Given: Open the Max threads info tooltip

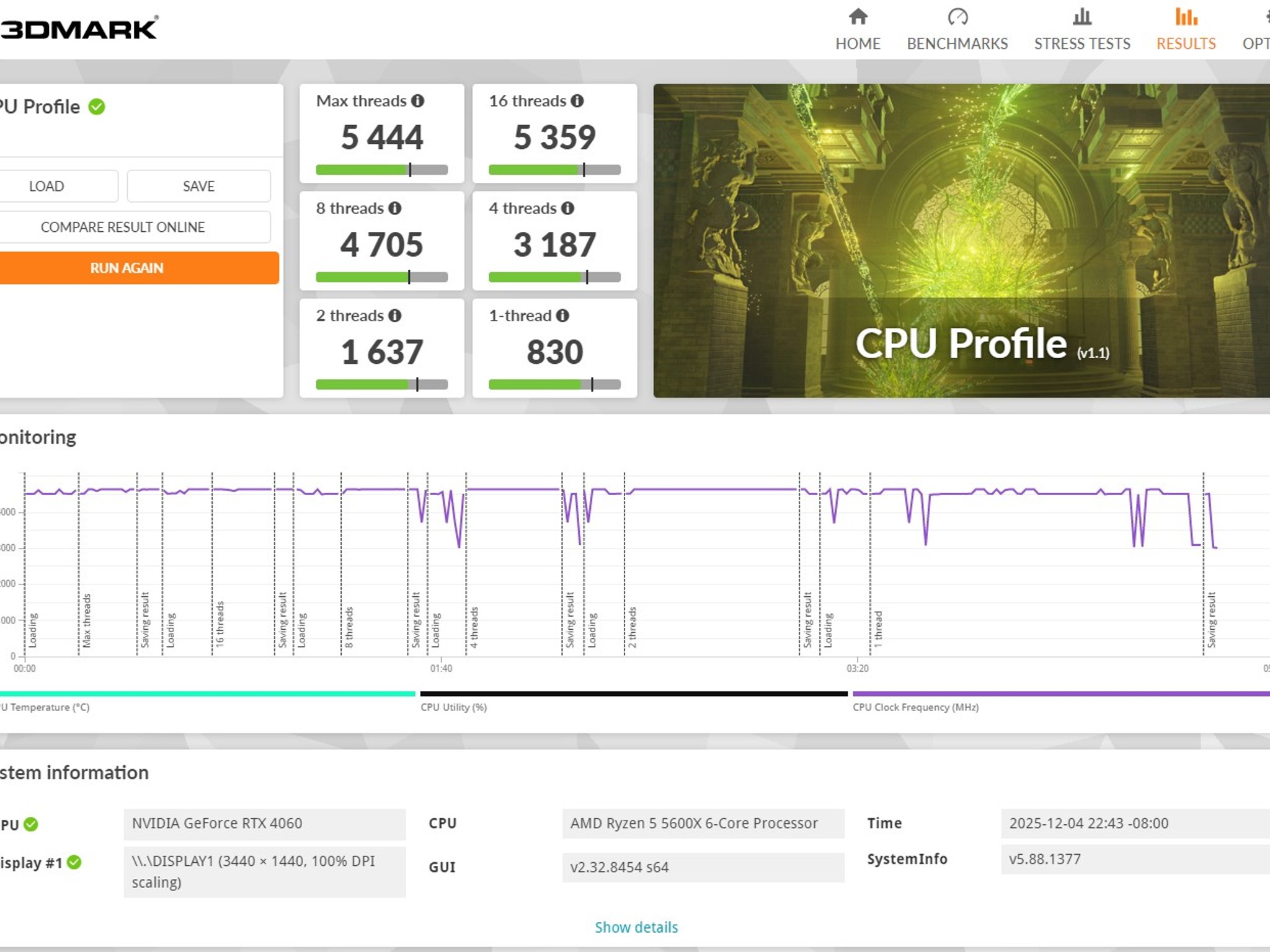Looking at the screenshot, I should [x=419, y=101].
